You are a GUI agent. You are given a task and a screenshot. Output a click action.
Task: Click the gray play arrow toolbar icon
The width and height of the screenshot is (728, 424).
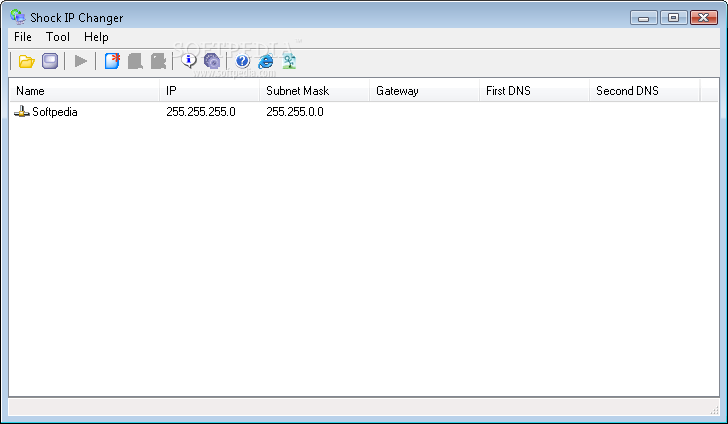[x=81, y=61]
